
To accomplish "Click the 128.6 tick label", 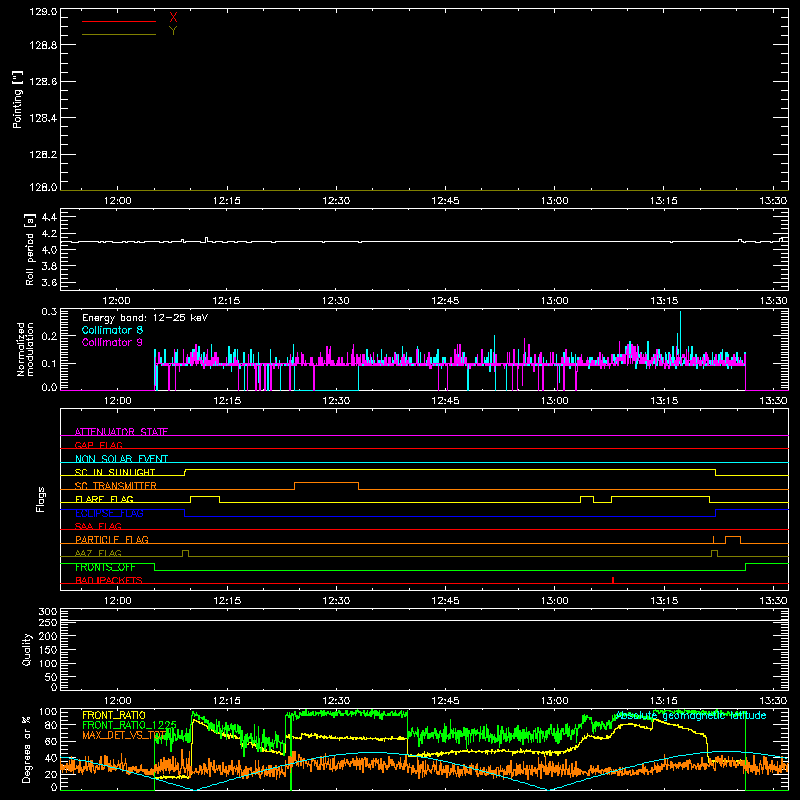I will [x=43, y=82].
